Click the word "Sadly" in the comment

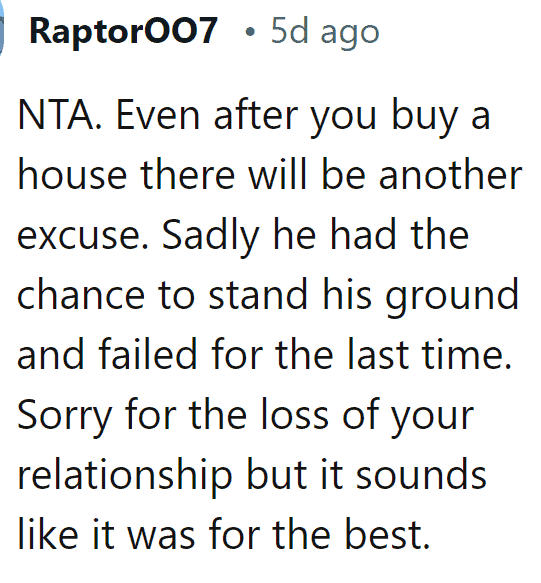[210, 236]
